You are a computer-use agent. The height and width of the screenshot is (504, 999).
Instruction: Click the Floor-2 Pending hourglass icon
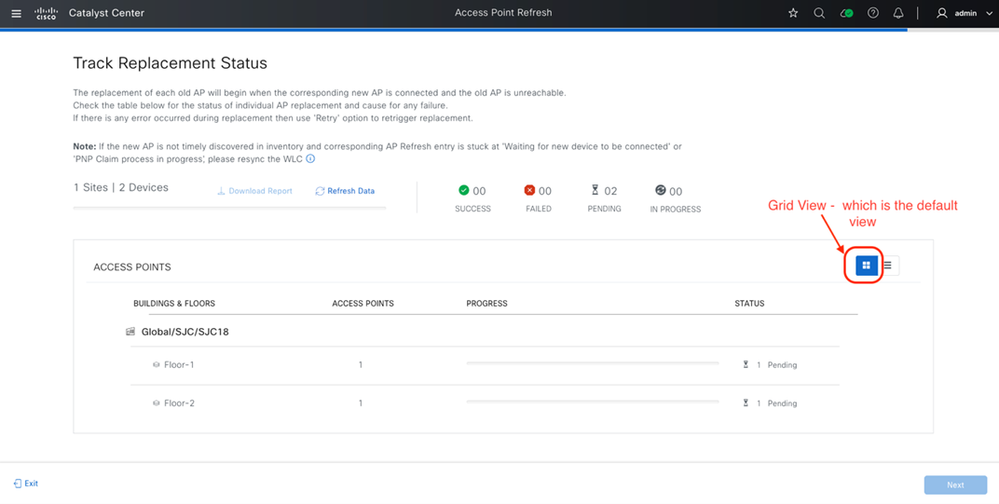[745, 403]
